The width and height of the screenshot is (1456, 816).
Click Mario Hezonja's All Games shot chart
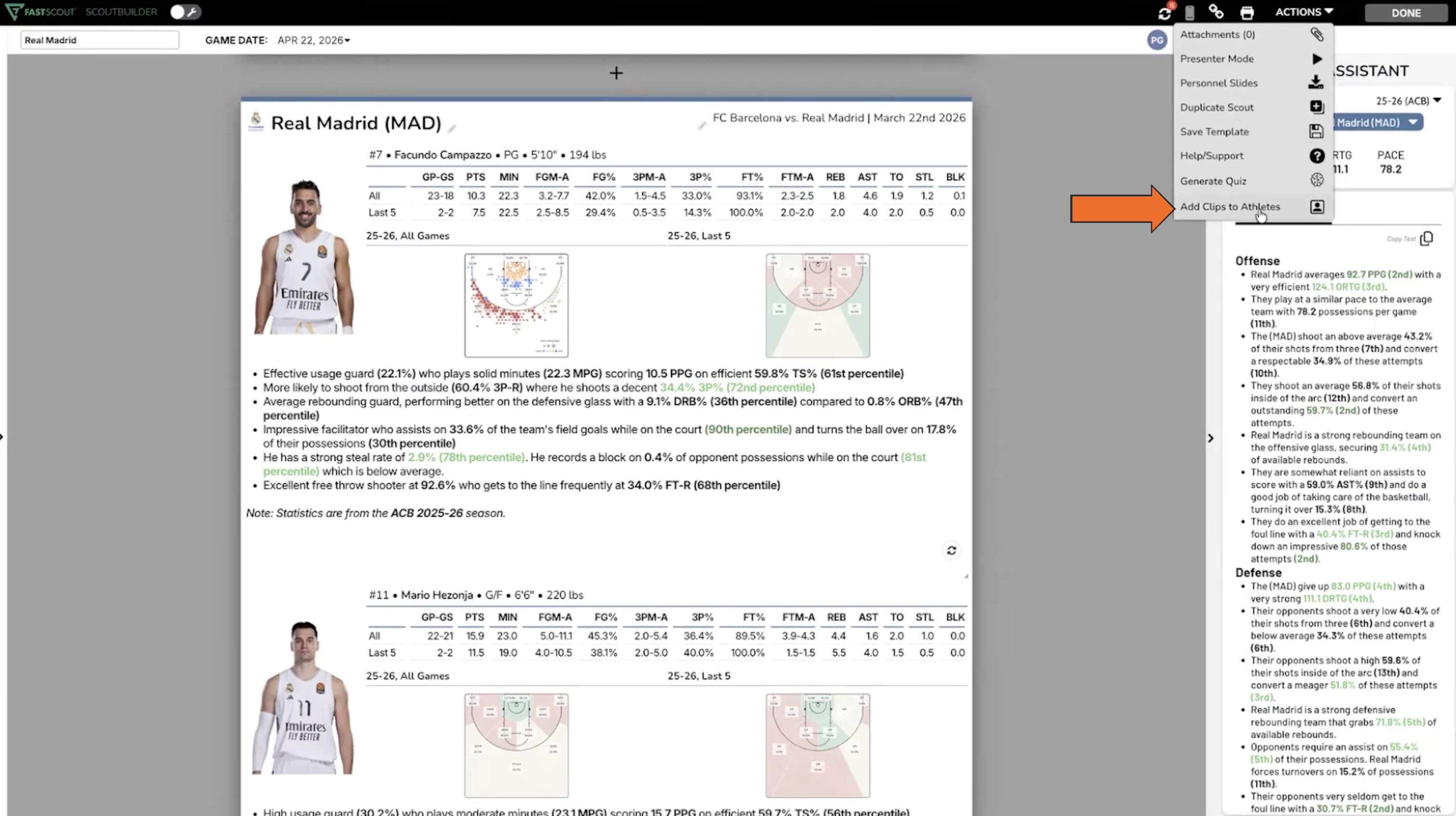[516, 745]
